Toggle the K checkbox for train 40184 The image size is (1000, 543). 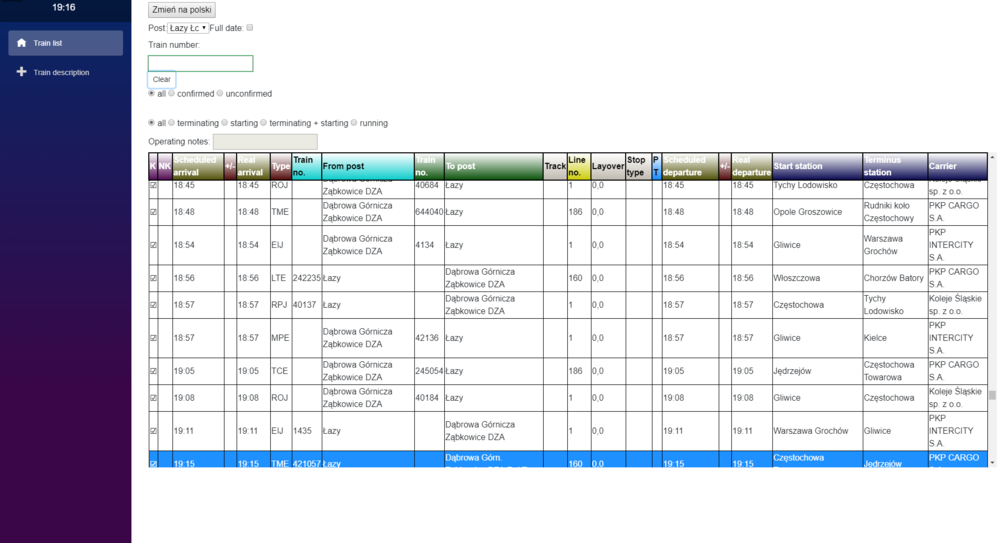coord(153,398)
